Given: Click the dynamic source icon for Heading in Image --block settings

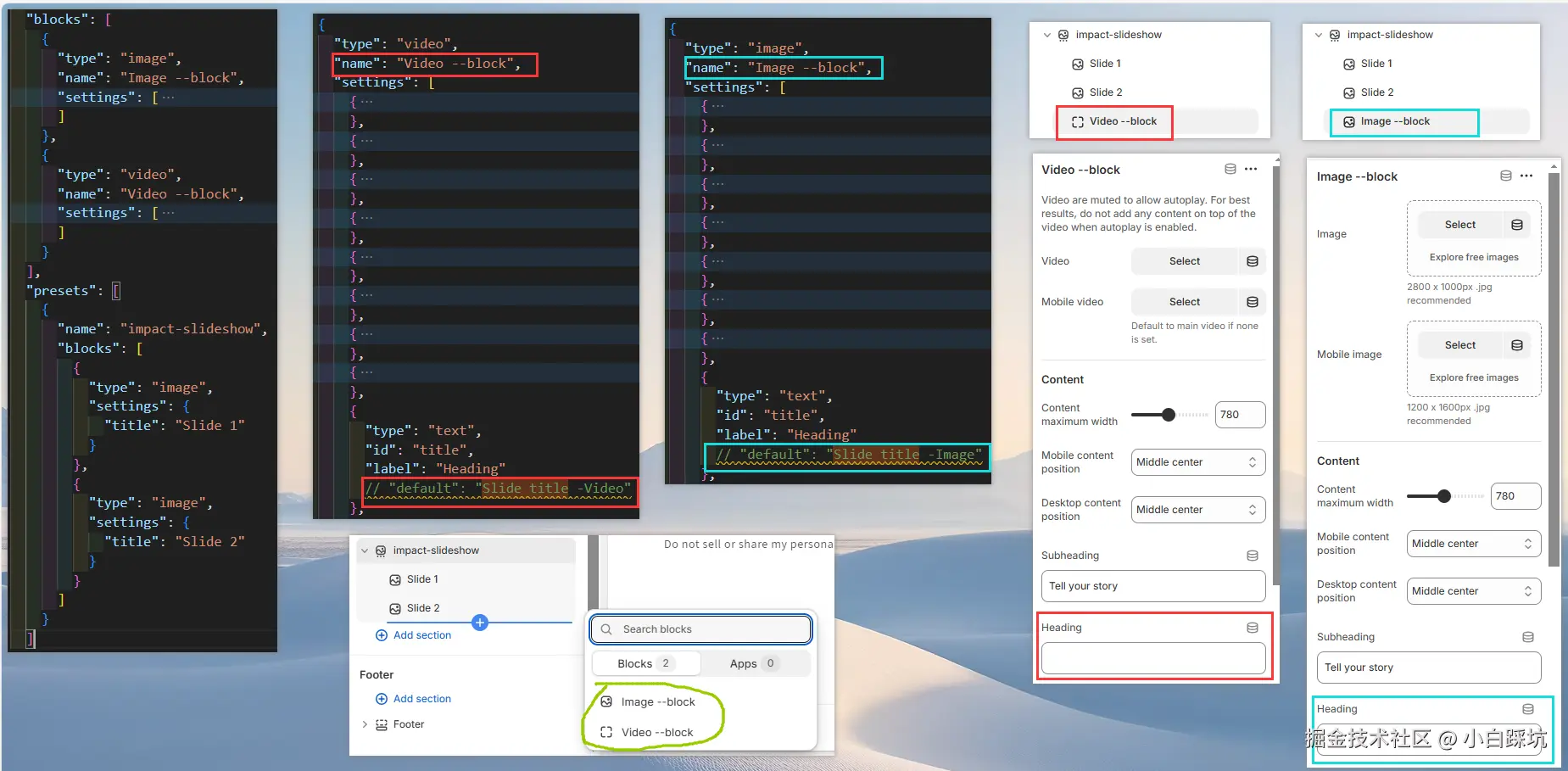Looking at the screenshot, I should pos(1528,709).
